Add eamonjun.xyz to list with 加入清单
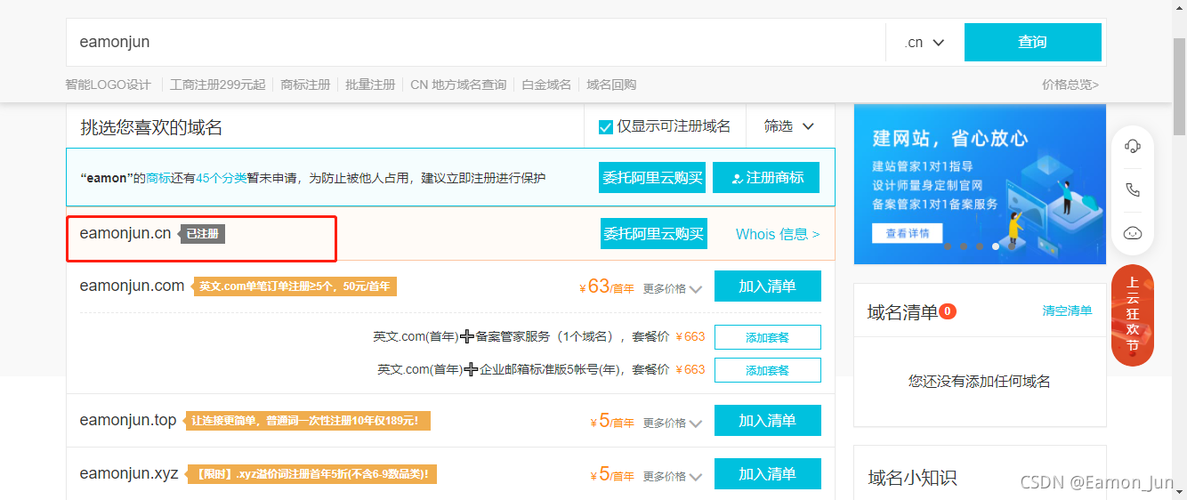Screen dimensions: 1187x500 click(x=768, y=474)
